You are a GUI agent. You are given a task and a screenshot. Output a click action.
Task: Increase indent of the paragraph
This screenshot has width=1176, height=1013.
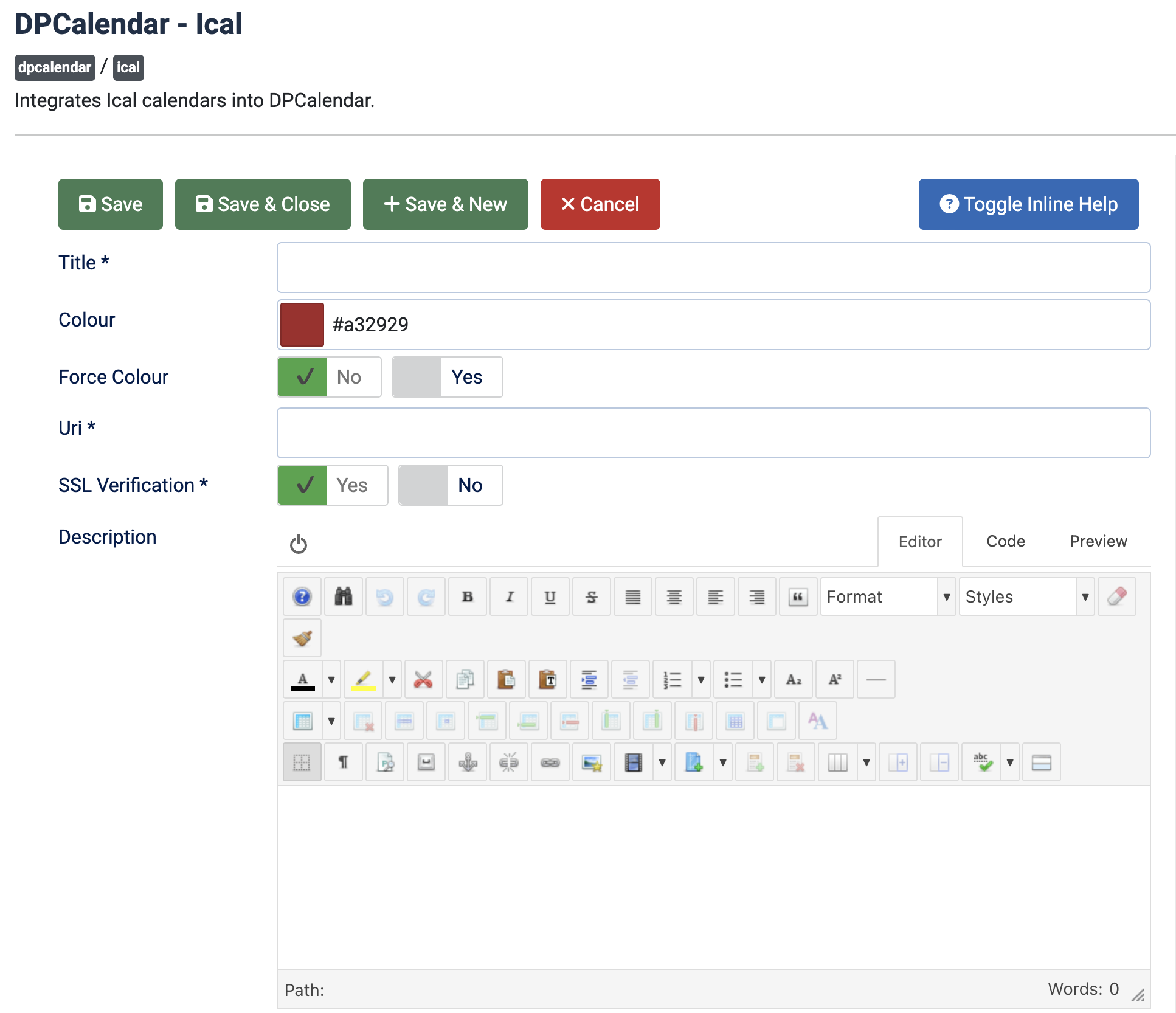click(x=589, y=679)
